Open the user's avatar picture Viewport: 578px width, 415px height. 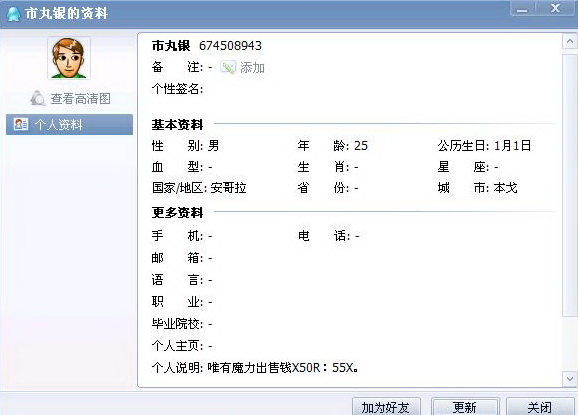tap(69, 58)
